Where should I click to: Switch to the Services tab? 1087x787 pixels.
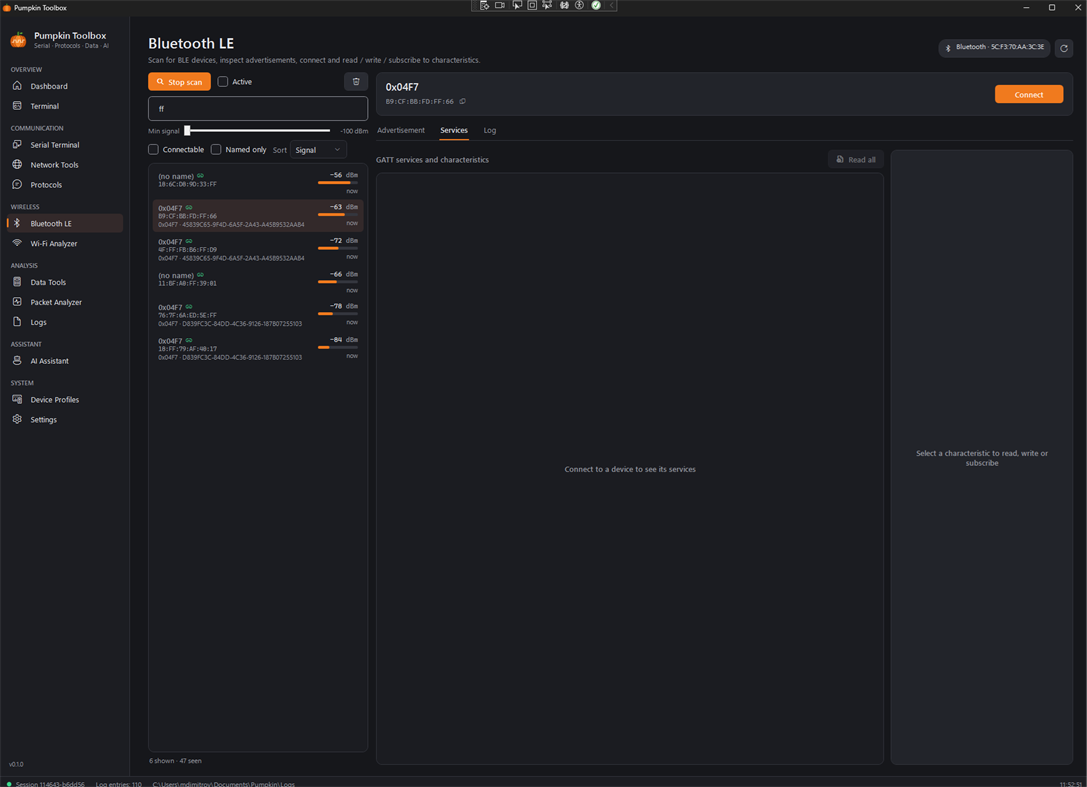(x=454, y=130)
